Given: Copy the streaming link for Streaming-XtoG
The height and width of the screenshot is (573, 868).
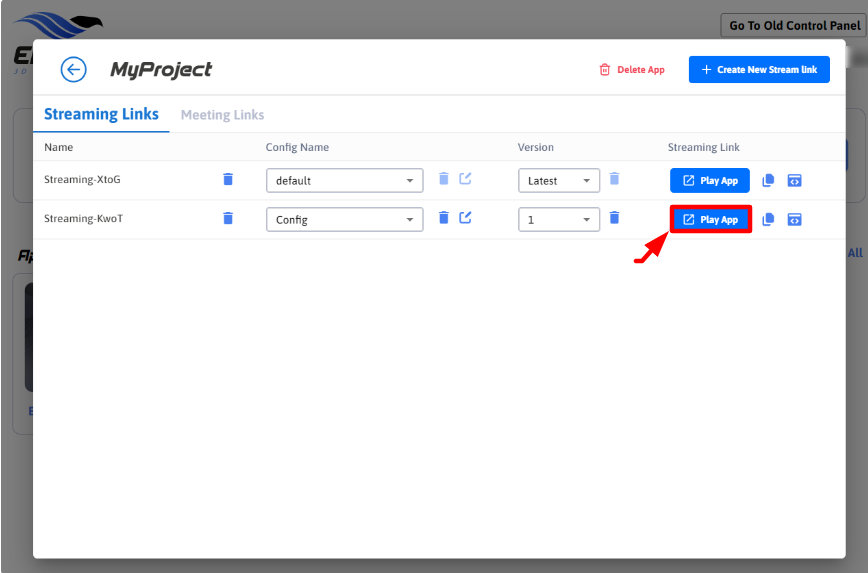Looking at the screenshot, I should click(x=768, y=181).
